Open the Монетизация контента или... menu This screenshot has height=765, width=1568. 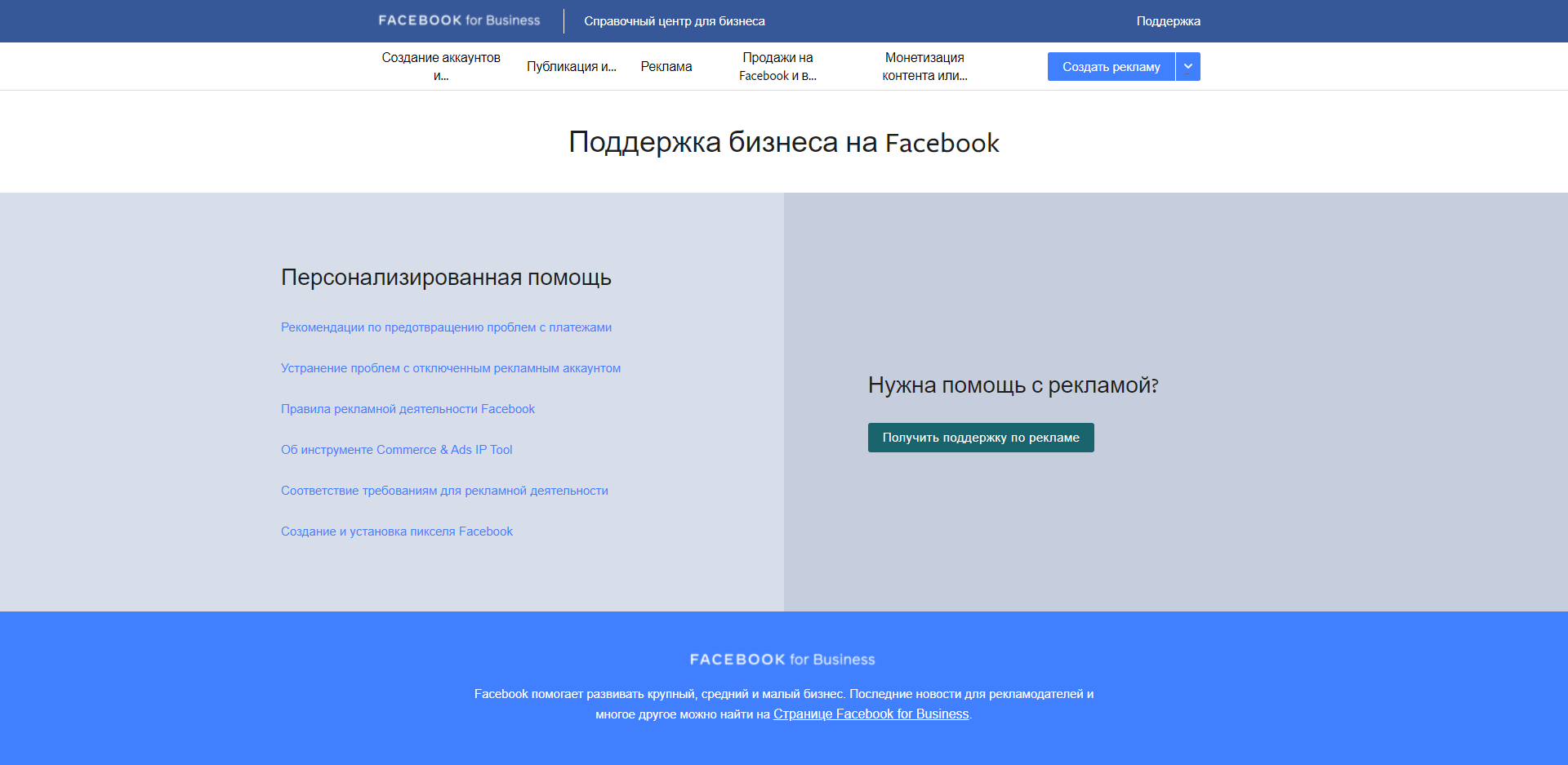924,66
